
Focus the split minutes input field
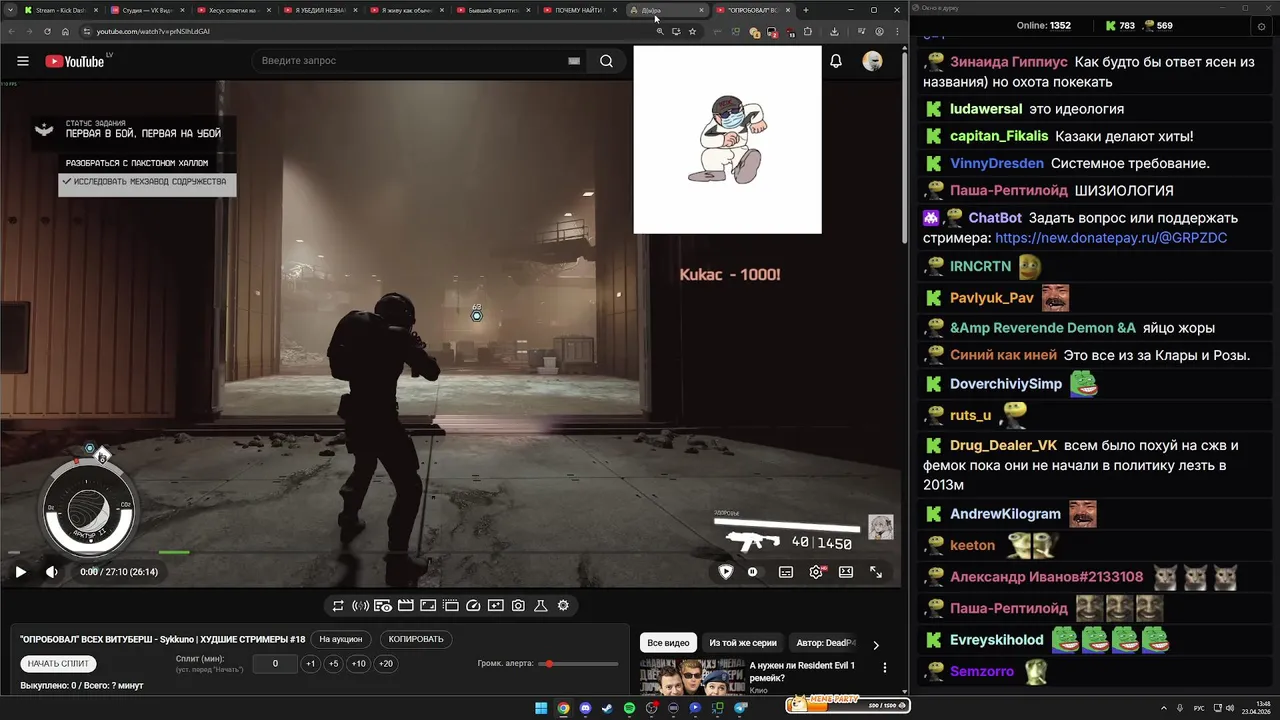275,664
